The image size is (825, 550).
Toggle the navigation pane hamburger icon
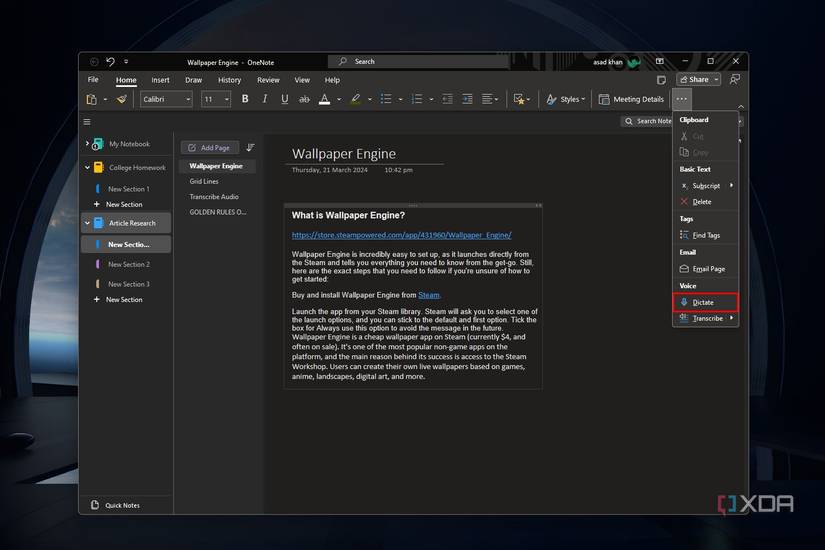(87, 122)
